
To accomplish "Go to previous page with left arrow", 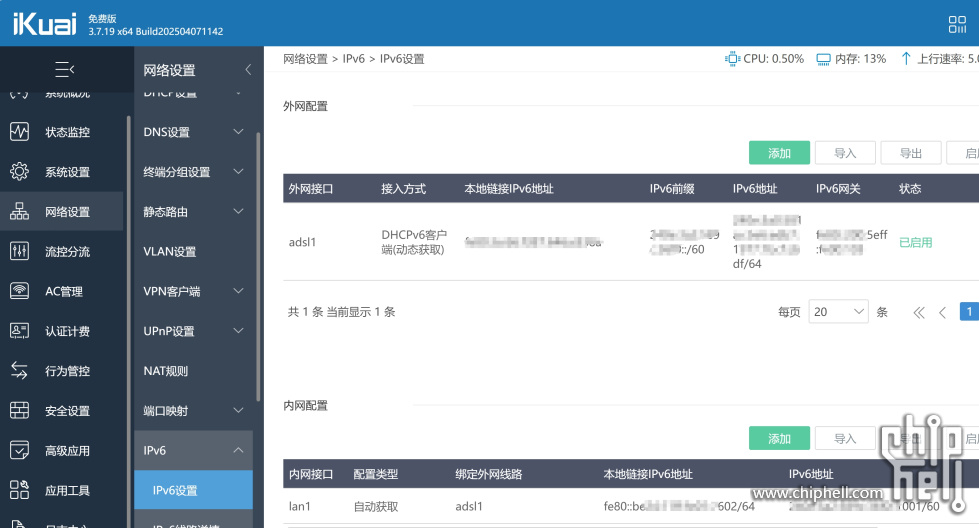I will point(943,312).
